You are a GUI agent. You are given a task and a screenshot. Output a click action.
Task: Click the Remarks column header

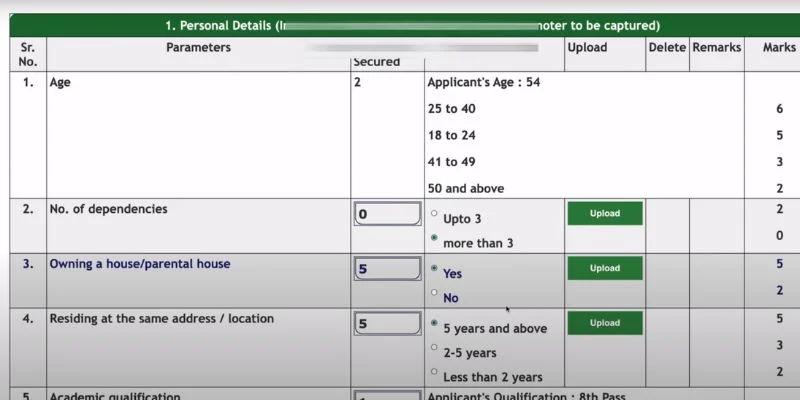tap(716, 48)
